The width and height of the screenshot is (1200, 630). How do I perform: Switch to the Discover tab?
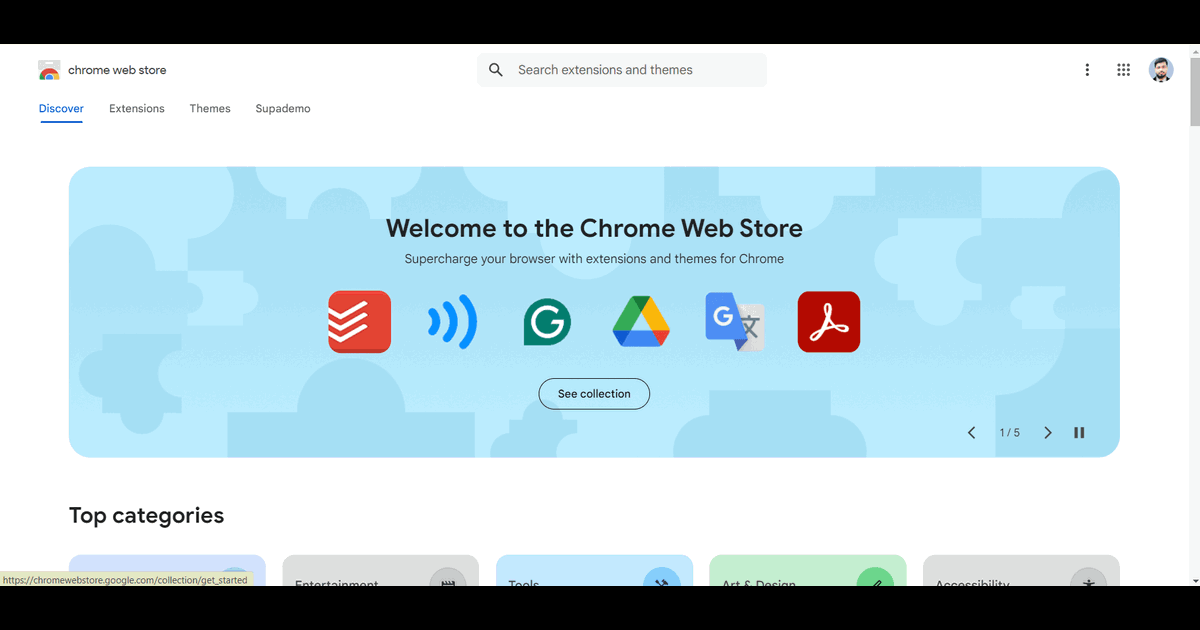click(x=61, y=109)
